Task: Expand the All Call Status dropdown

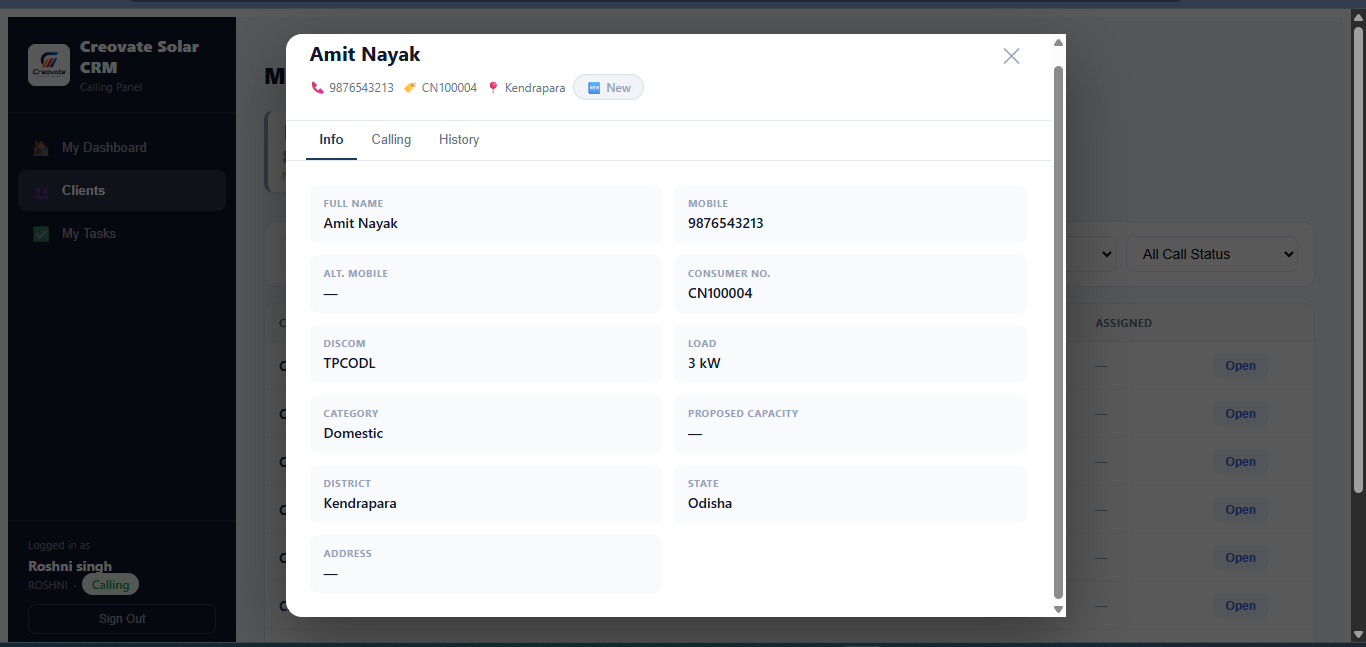Action: pos(1212,254)
